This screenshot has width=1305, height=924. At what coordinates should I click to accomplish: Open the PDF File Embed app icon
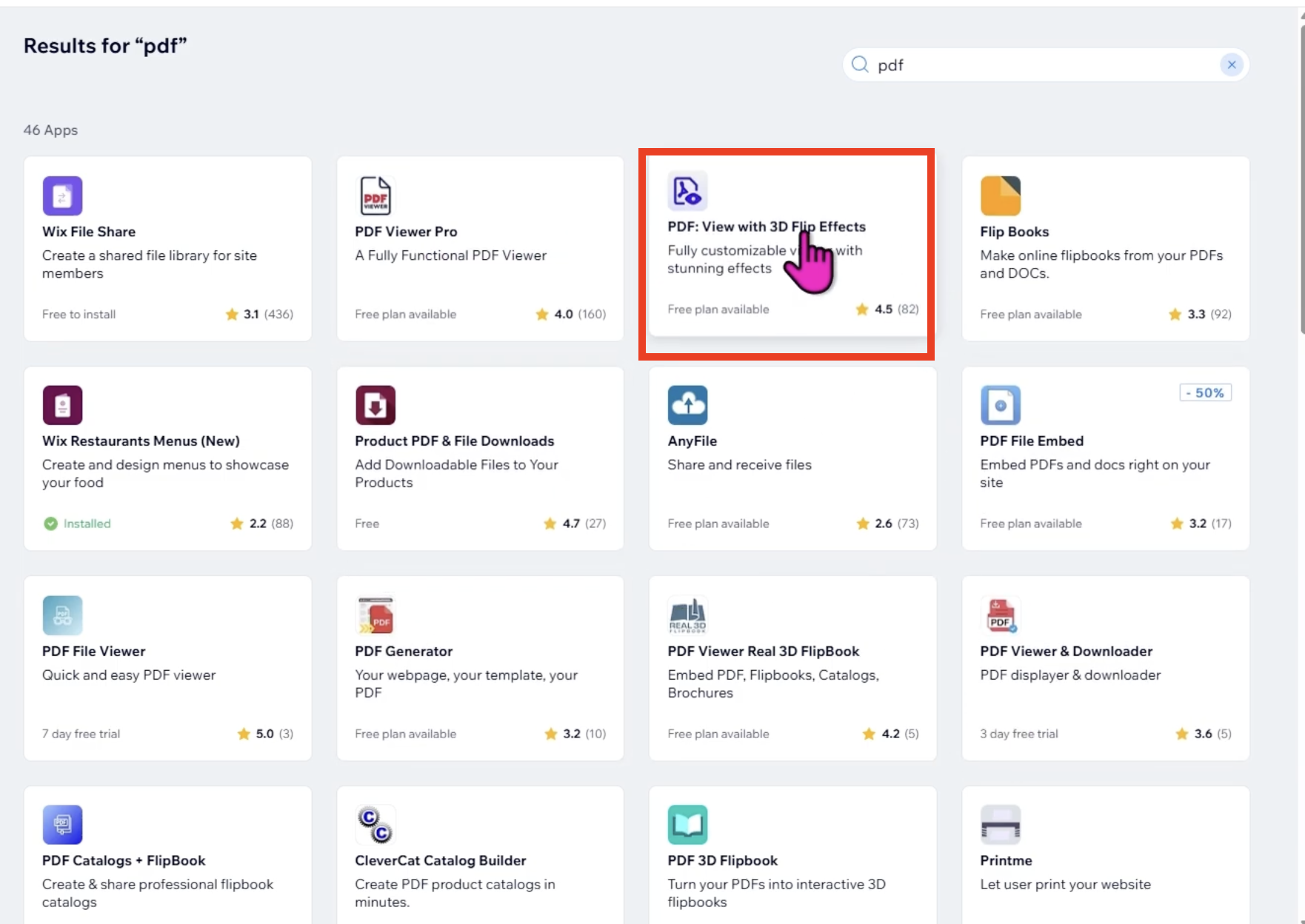pos(1000,404)
